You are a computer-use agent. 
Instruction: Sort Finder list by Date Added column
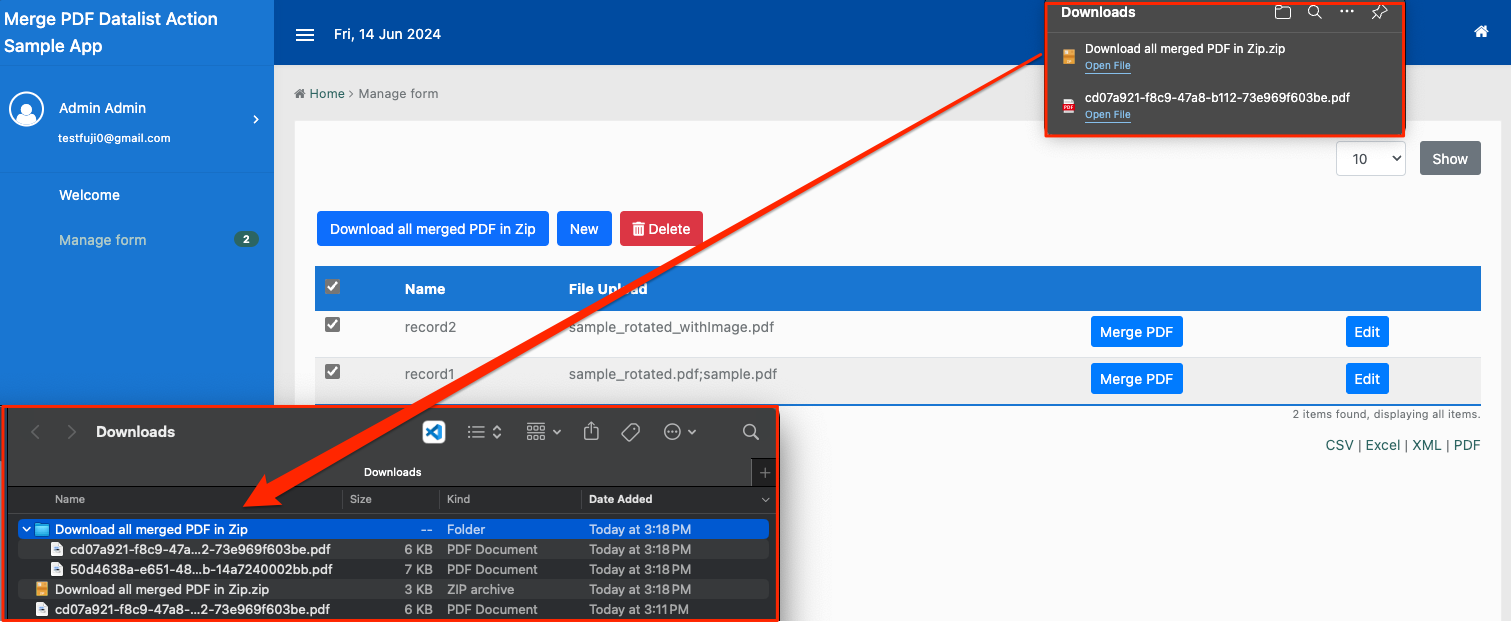click(620, 499)
